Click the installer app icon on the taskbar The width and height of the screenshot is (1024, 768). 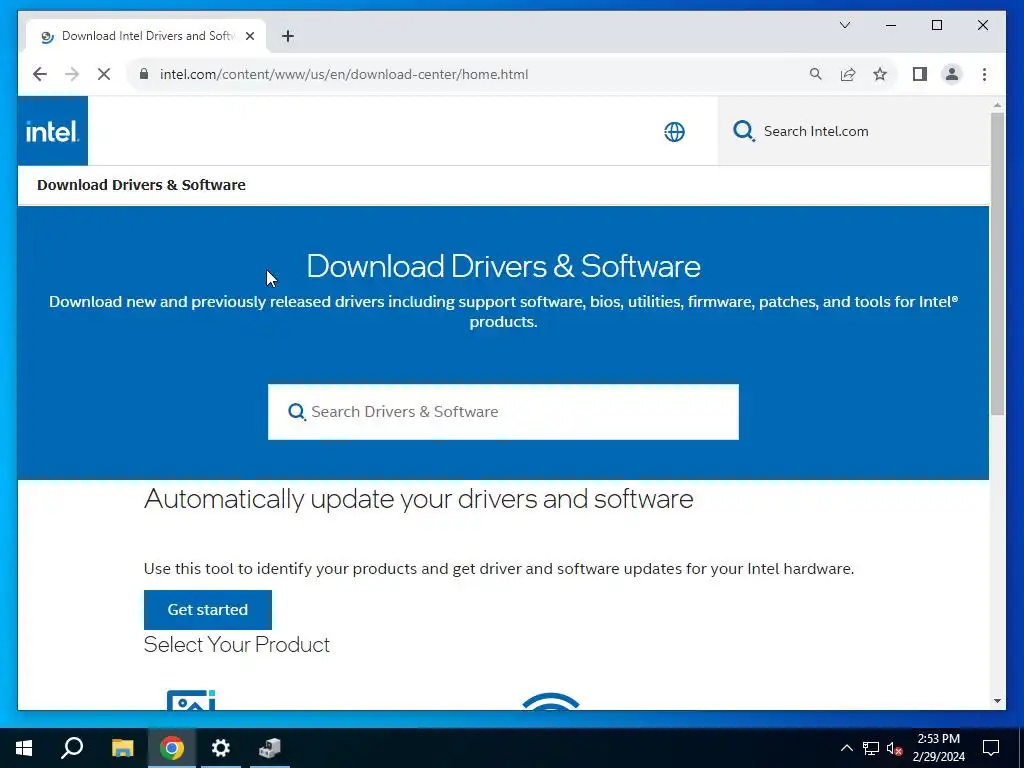click(269, 748)
